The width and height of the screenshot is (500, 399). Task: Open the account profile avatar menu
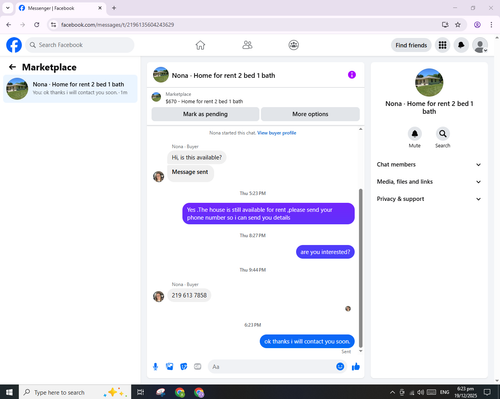tap(480, 45)
